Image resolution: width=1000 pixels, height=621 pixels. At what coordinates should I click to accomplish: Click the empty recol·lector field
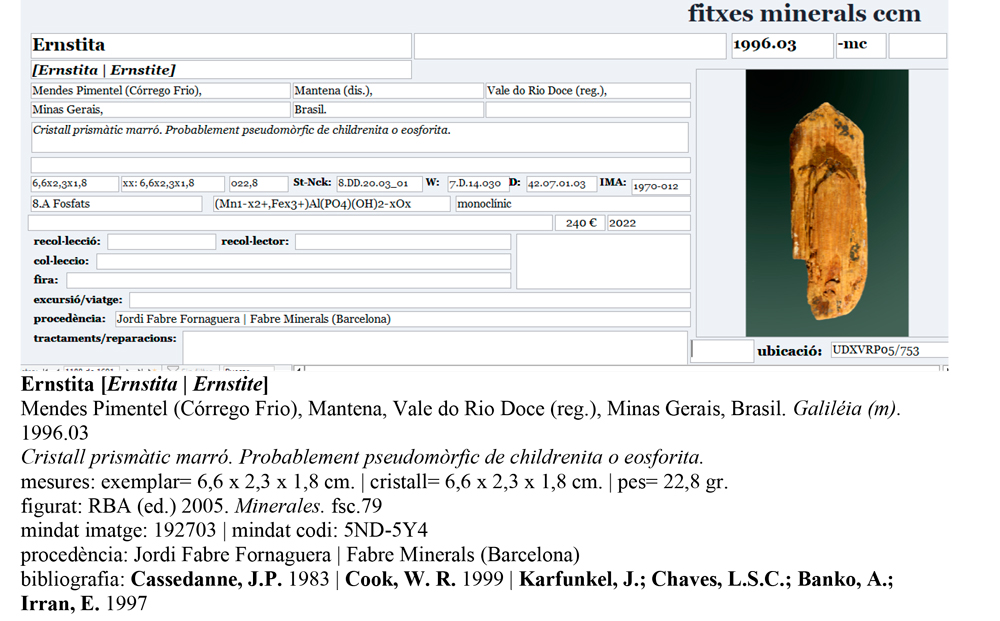pos(402,242)
